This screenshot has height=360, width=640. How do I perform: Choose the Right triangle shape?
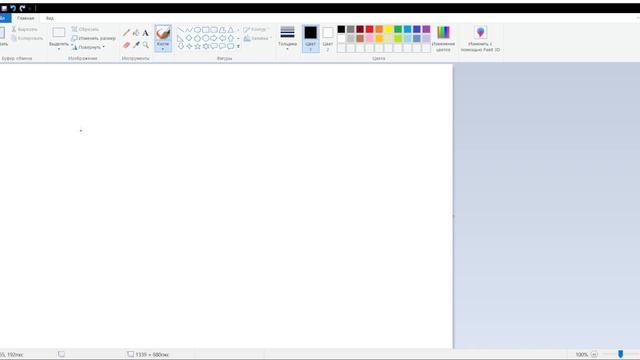pos(180,38)
